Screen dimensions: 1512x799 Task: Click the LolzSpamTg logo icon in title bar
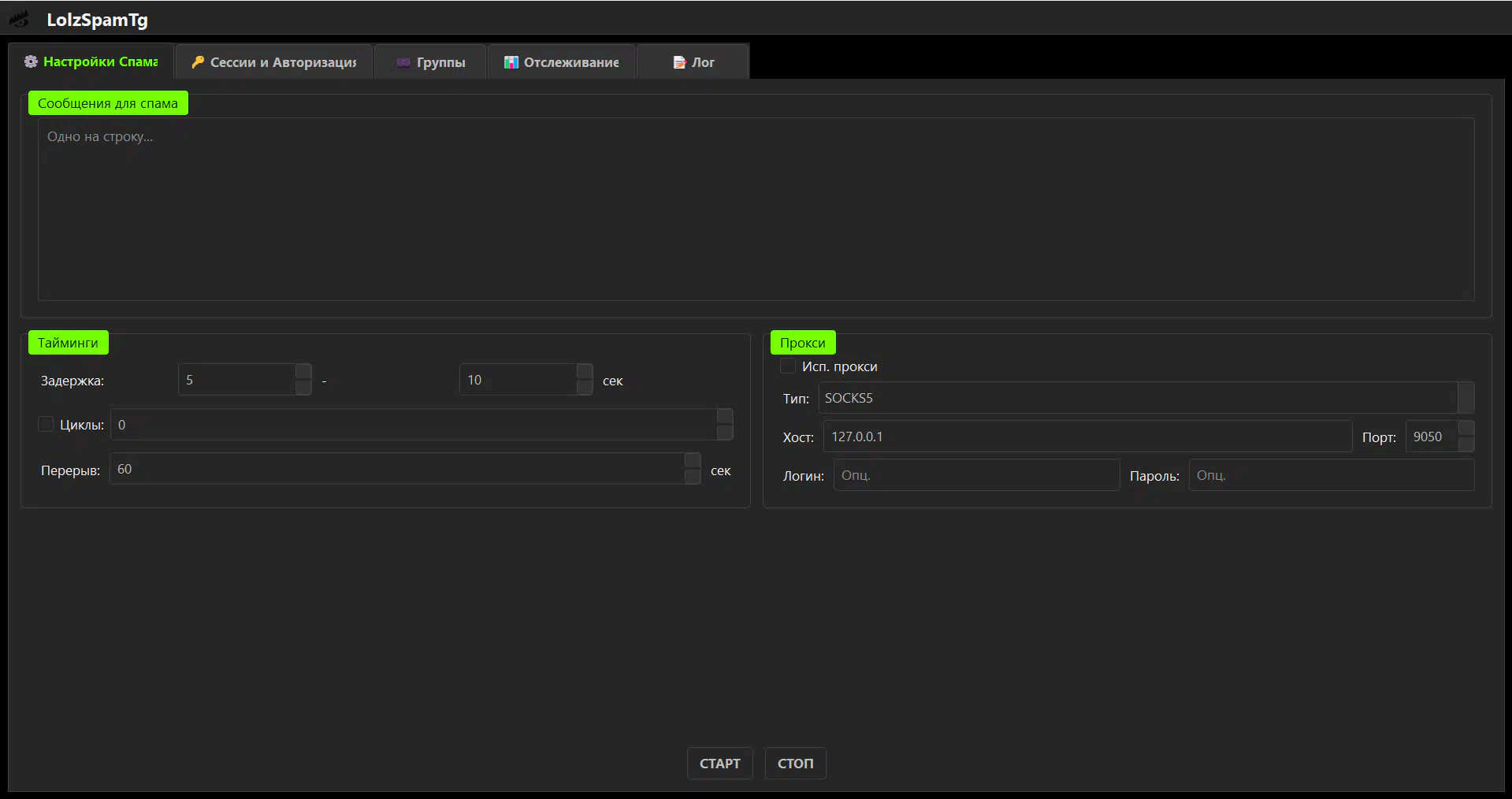coord(19,20)
